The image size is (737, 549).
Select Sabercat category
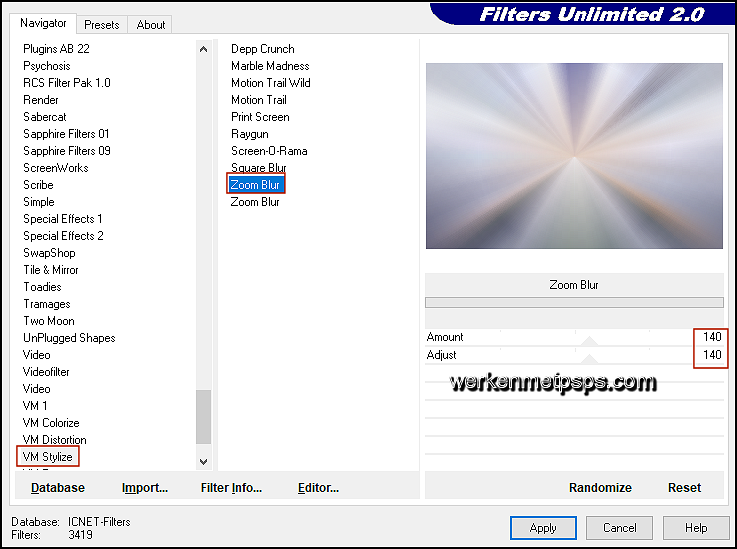(45, 117)
